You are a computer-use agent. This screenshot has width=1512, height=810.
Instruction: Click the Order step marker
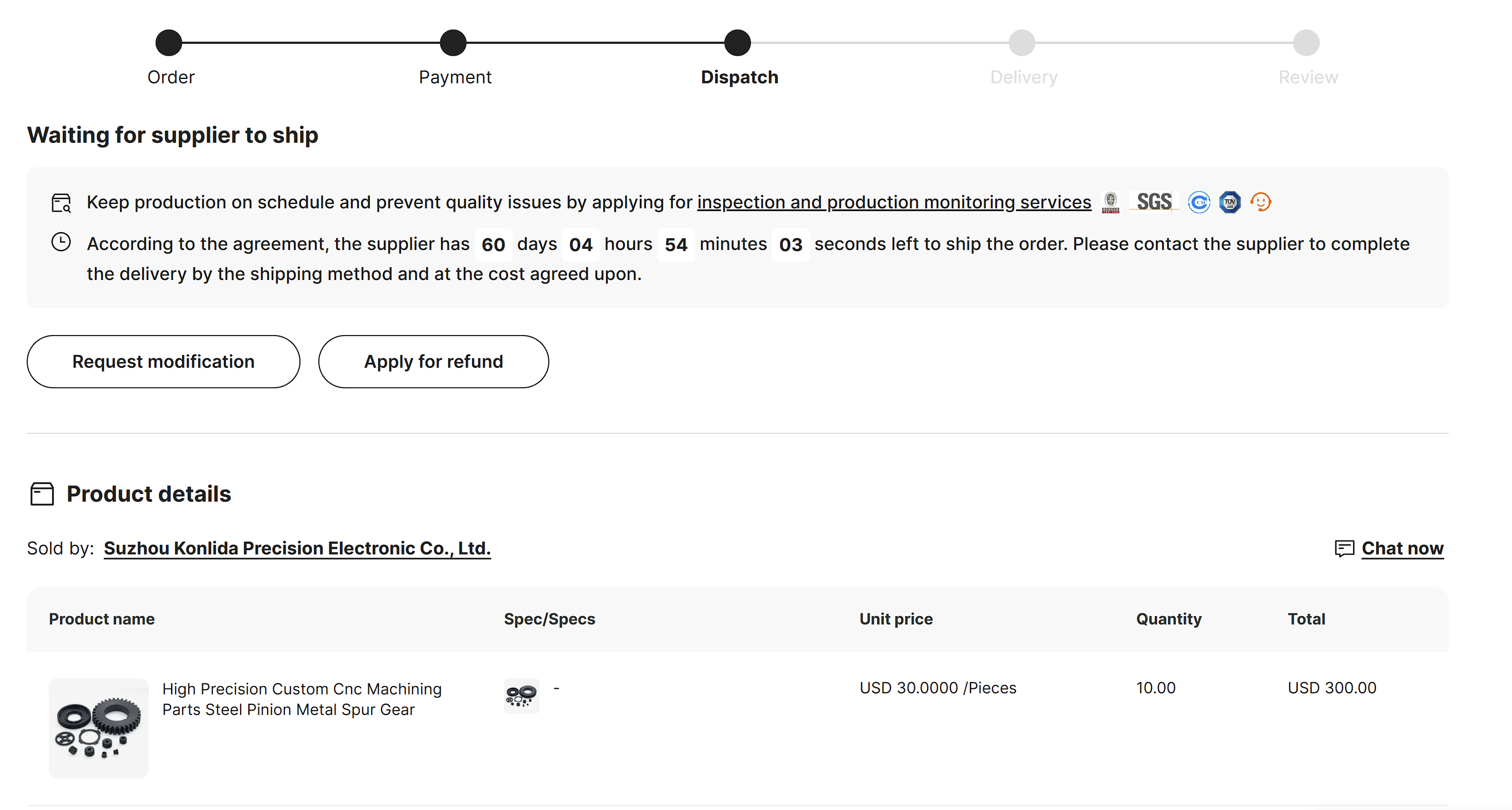(x=169, y=43)
